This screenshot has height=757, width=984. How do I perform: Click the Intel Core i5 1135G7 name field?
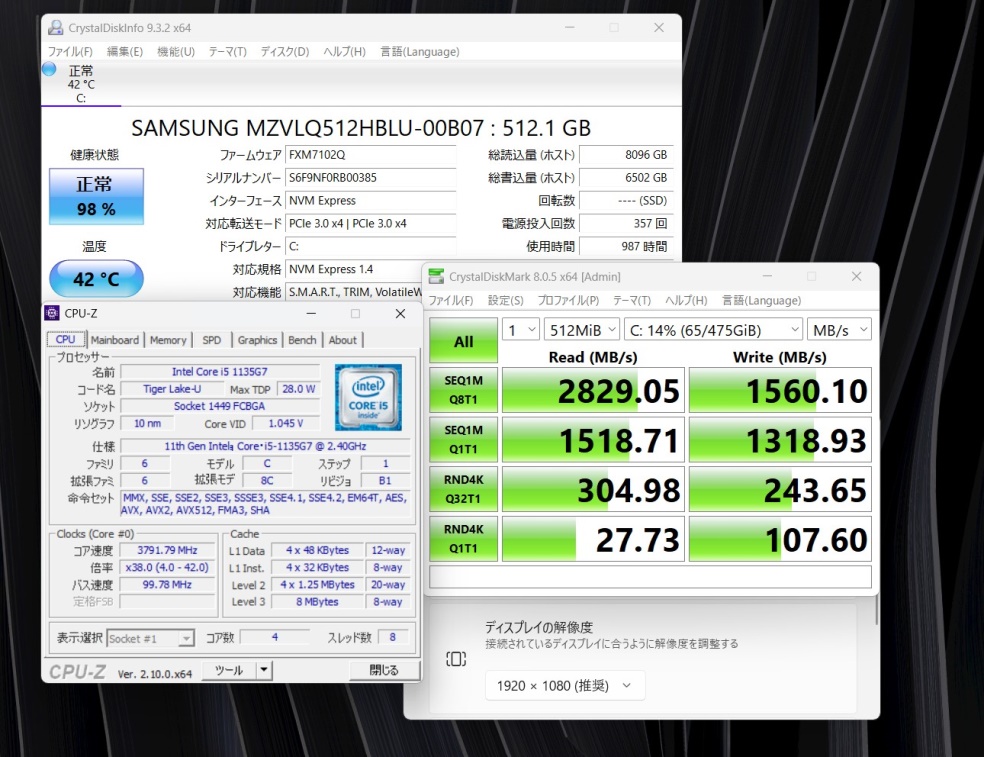tap(220, 372)
